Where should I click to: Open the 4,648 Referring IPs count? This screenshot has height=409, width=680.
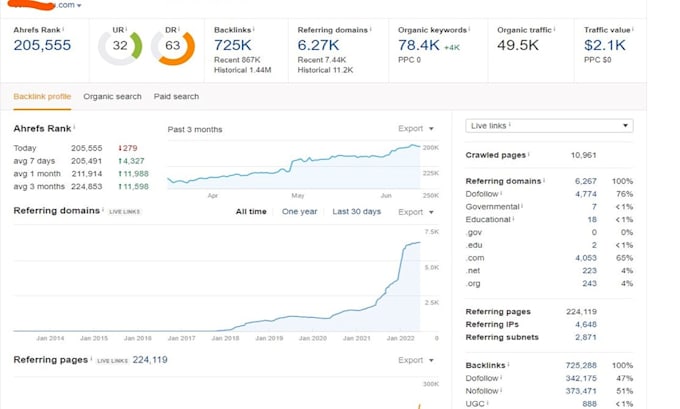coord(586,324)
